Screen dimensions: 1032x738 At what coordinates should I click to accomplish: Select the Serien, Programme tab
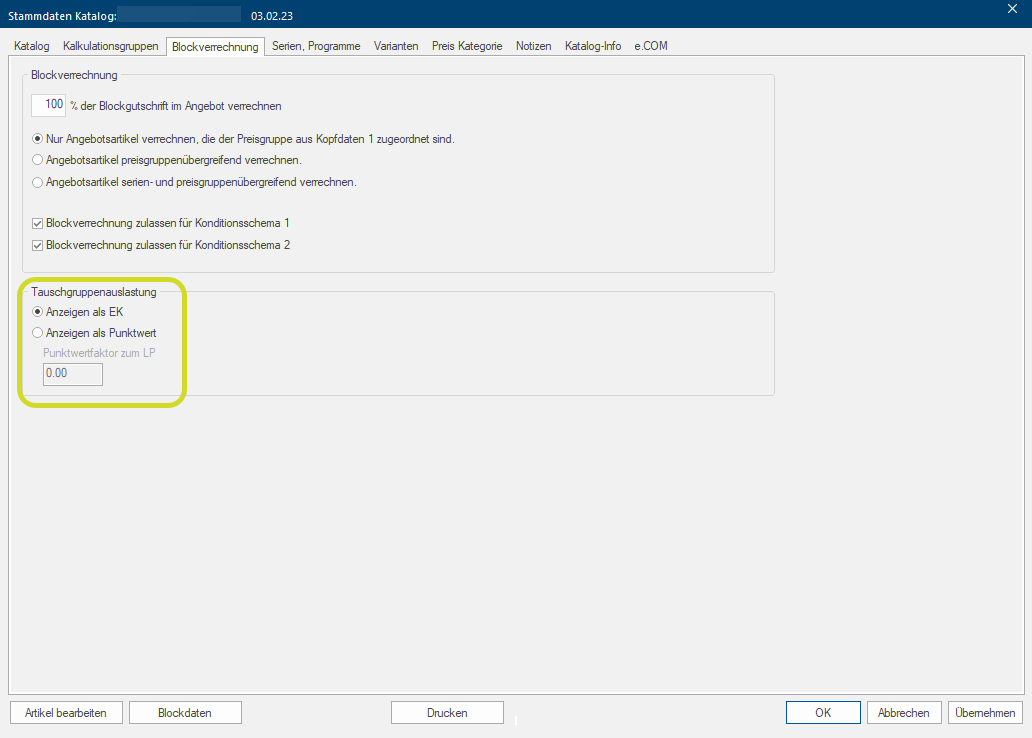pos(316,46)
